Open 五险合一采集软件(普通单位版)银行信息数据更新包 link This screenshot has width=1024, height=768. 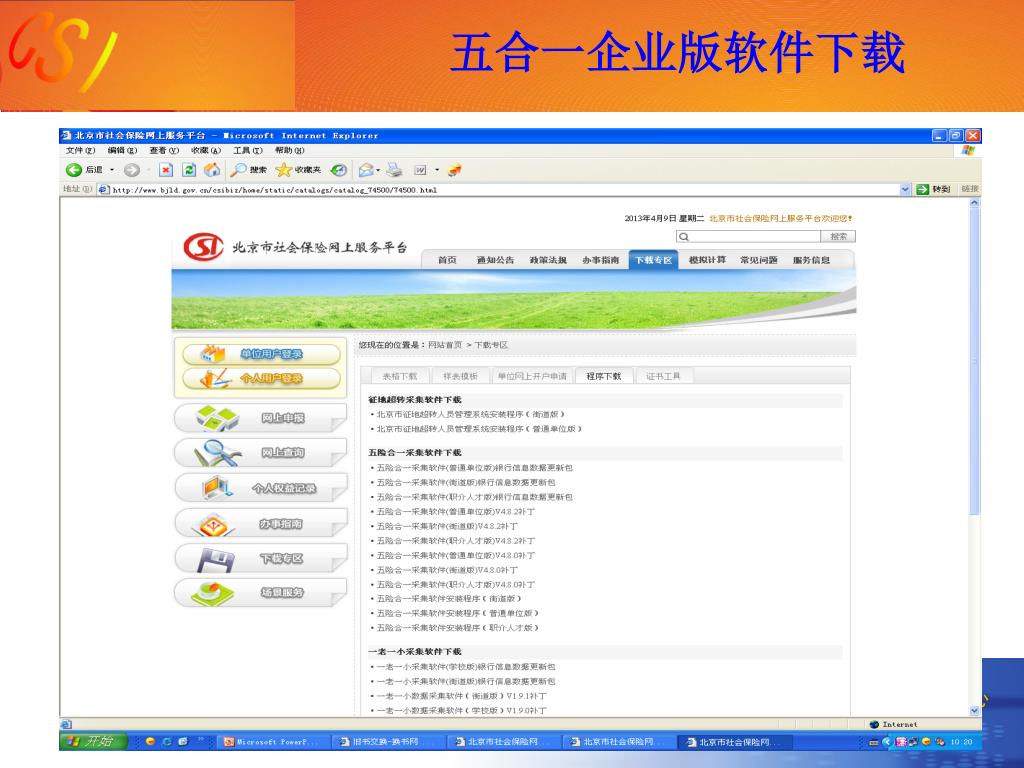[x=475, y=468]
